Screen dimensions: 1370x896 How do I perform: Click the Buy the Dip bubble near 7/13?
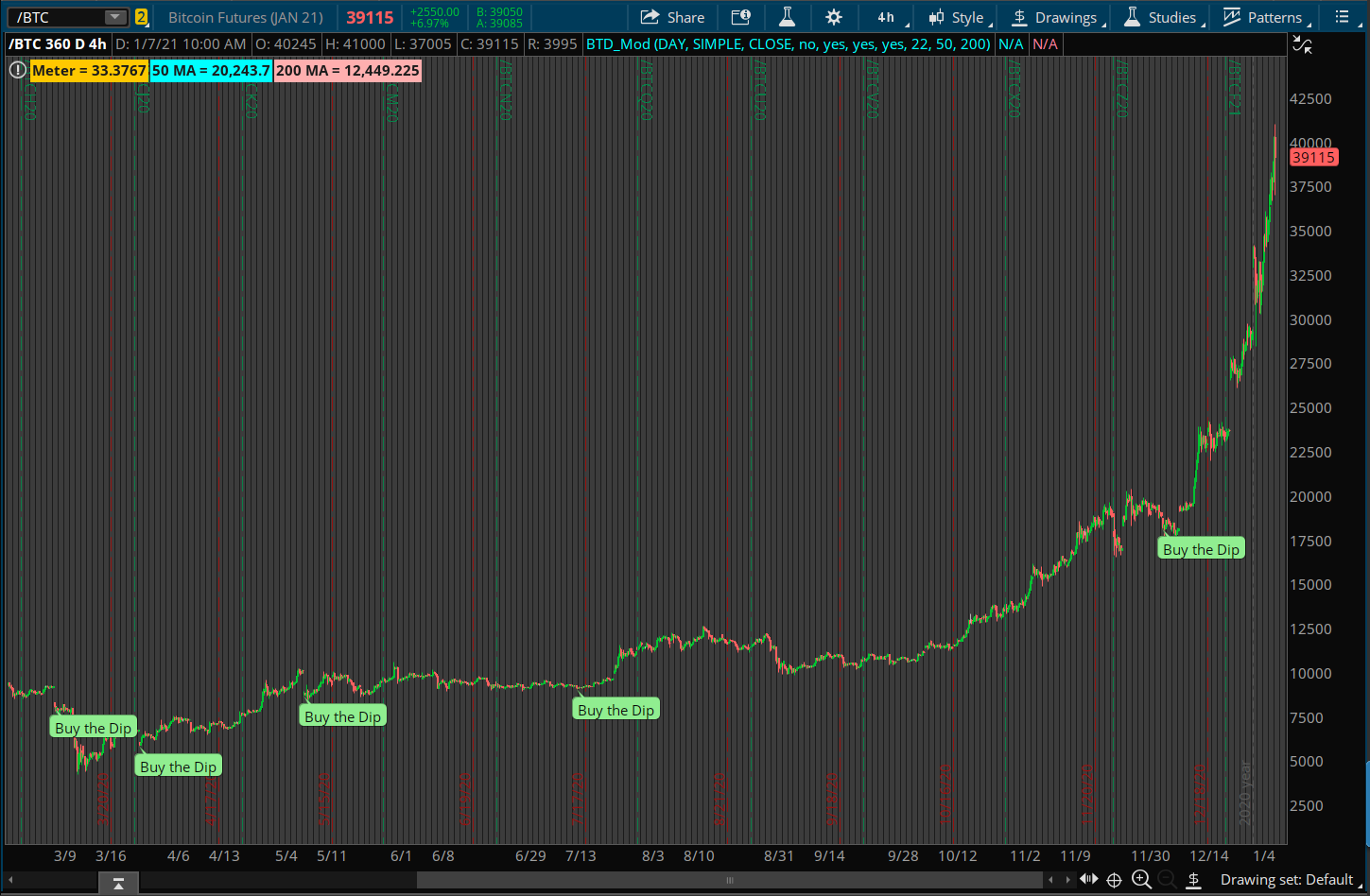click(x=616, y=710)
